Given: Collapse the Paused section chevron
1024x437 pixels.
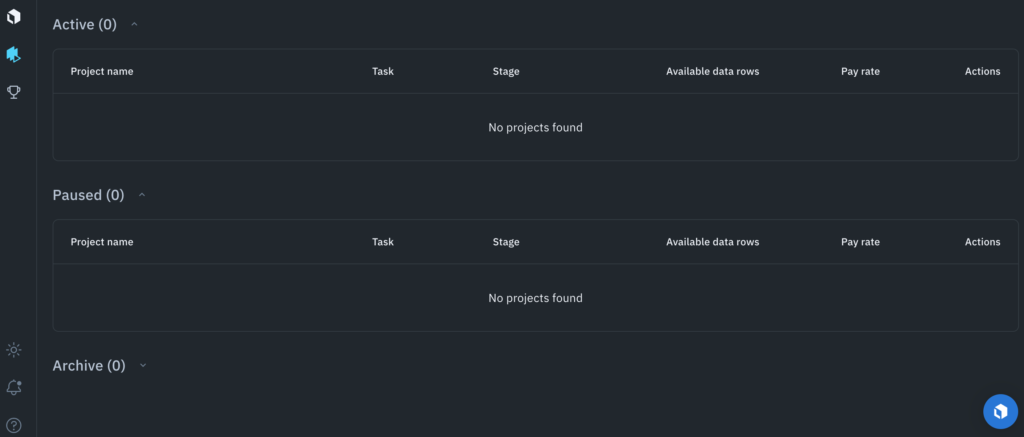Looking at the screenshot, I should click(x=142, y=195).
